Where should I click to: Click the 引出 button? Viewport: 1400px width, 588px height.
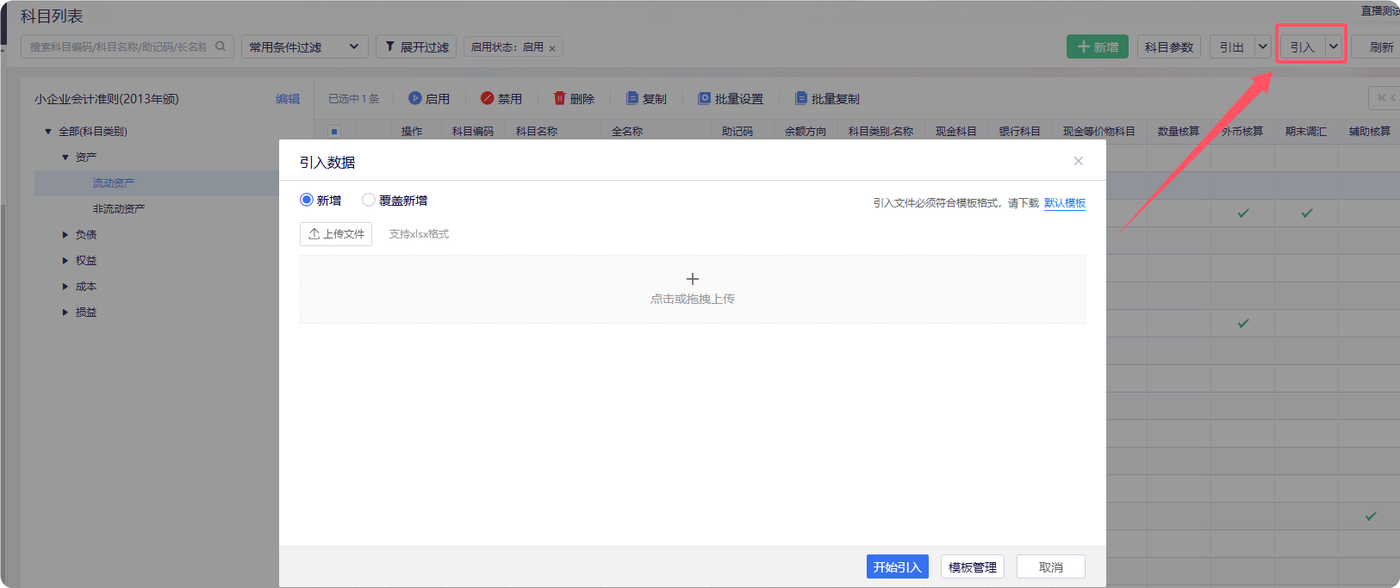(1231, 47)
